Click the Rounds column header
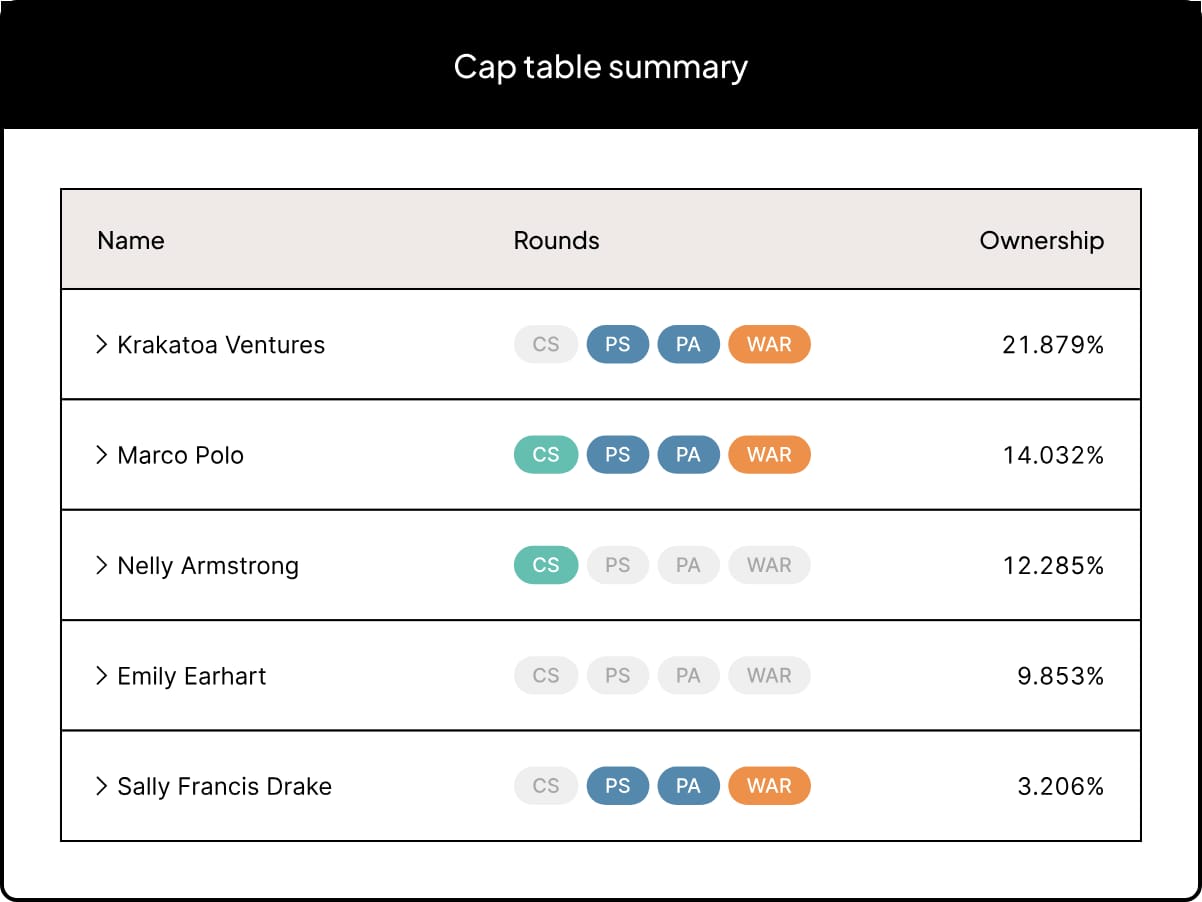1202x902 pixels. [x=556, y=241]
